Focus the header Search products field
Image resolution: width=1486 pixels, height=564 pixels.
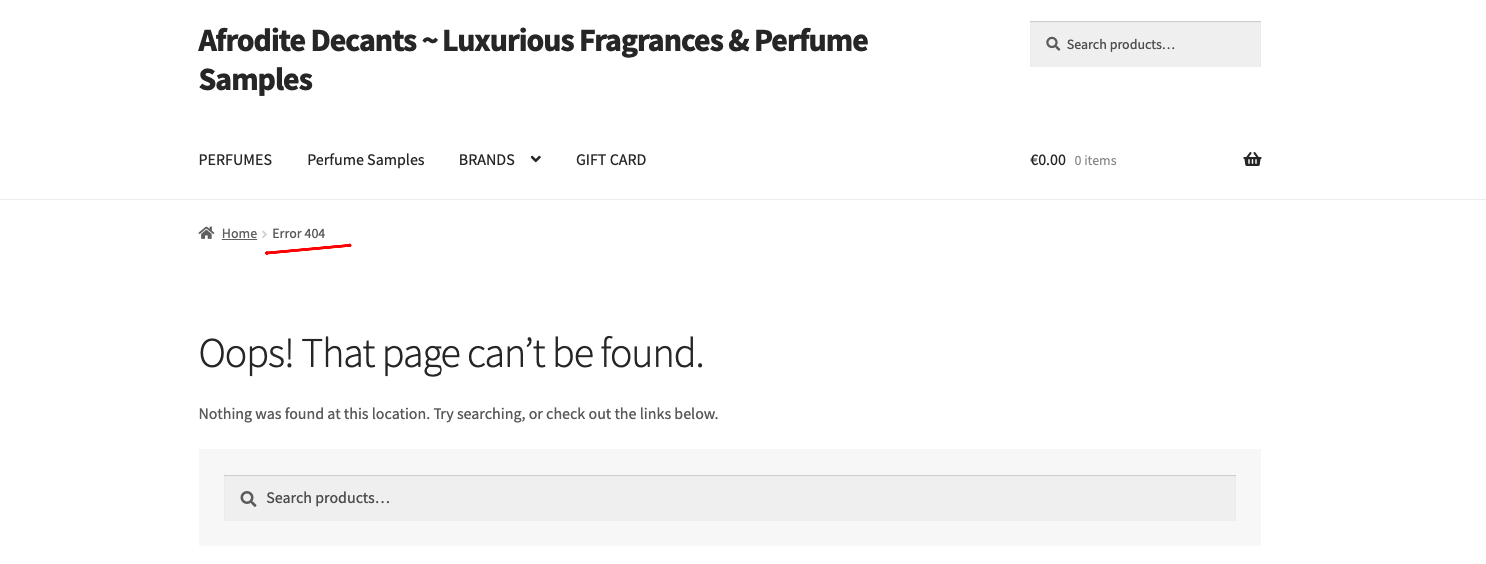1145,44
